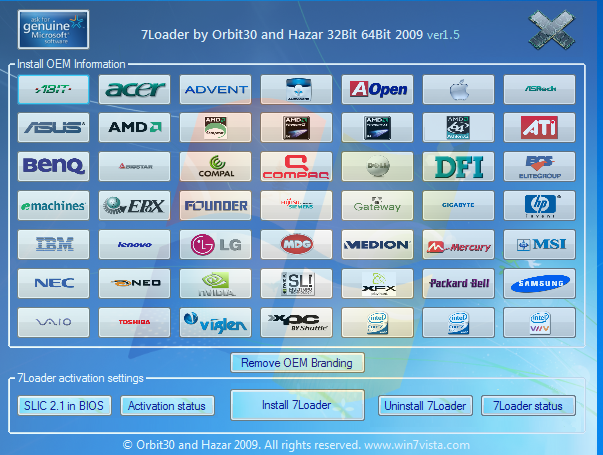
Task: Select the Gigabyte logo button
Action: click(458, 206)
